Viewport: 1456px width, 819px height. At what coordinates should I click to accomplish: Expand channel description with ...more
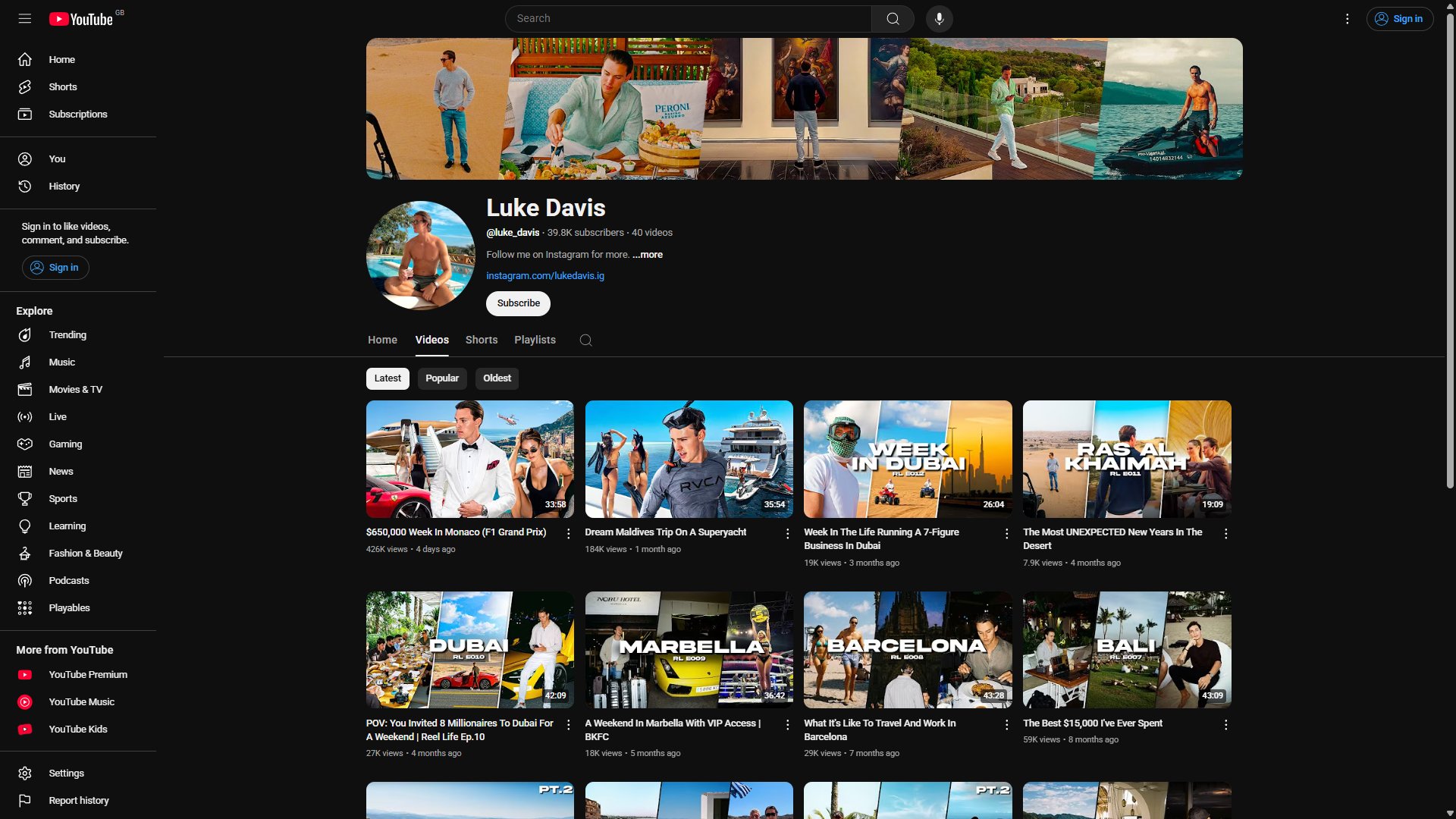tap(648, 255)
